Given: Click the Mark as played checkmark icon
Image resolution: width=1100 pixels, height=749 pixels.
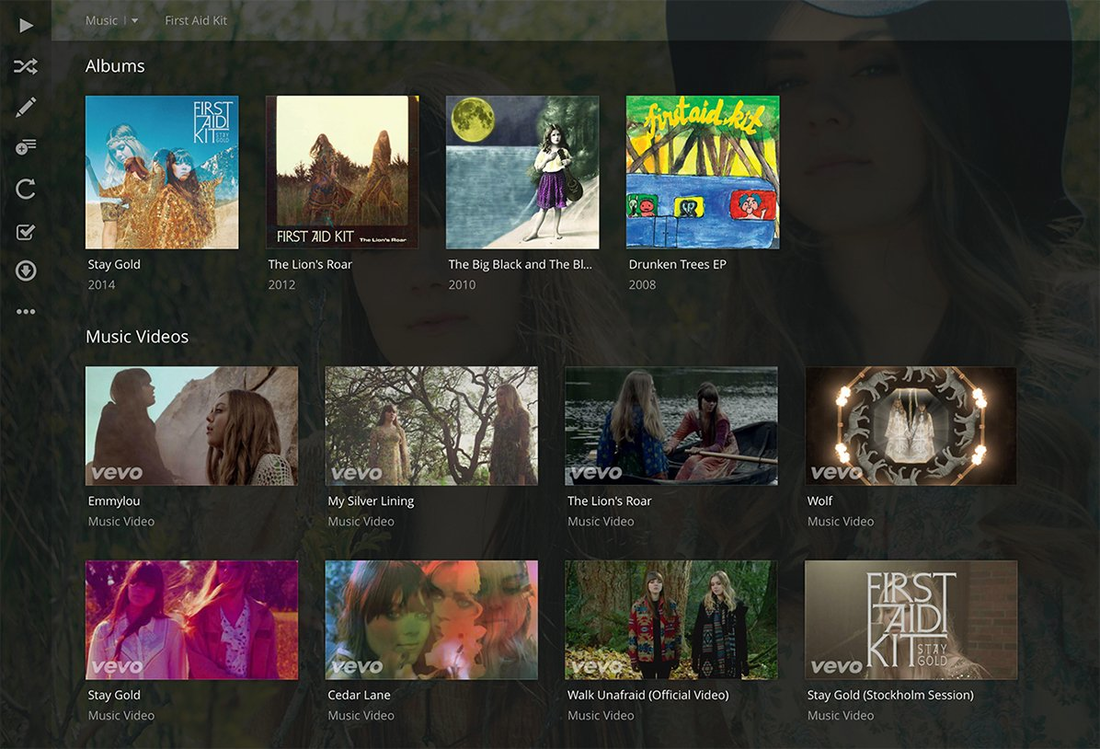Looking at the screenshot, I should (x=26, y=231).
